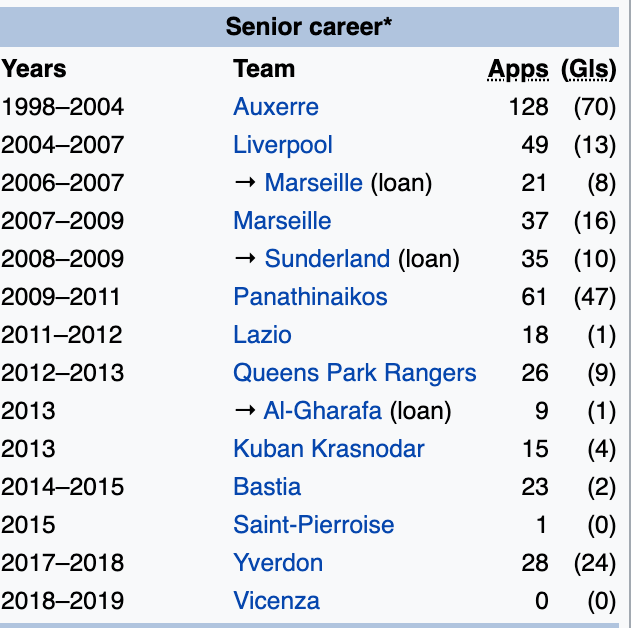Open the Sunderland loan link
This screenshot has width=633, height=628.
pos(327,259)
